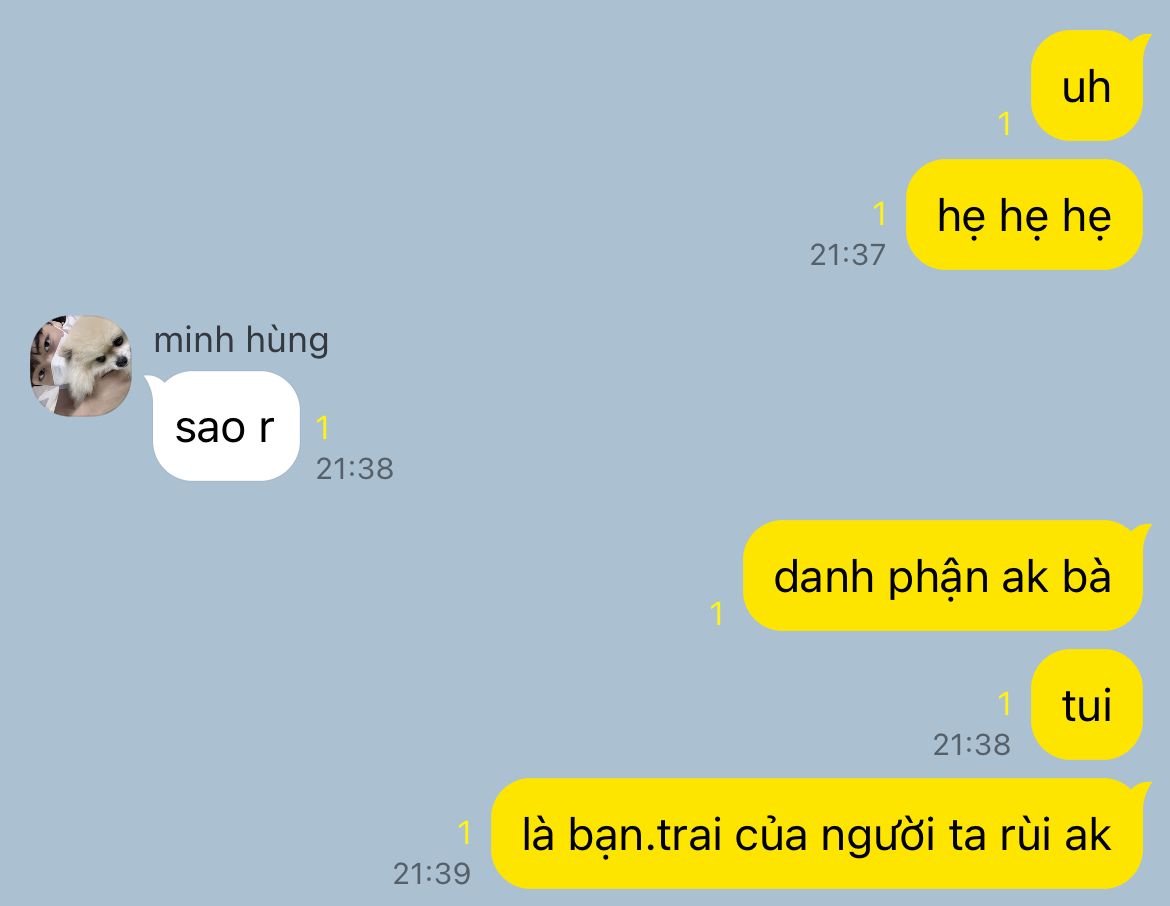Click the word 'phận' in the yellow bubble

pyautogui.click(x=939, y=578)
